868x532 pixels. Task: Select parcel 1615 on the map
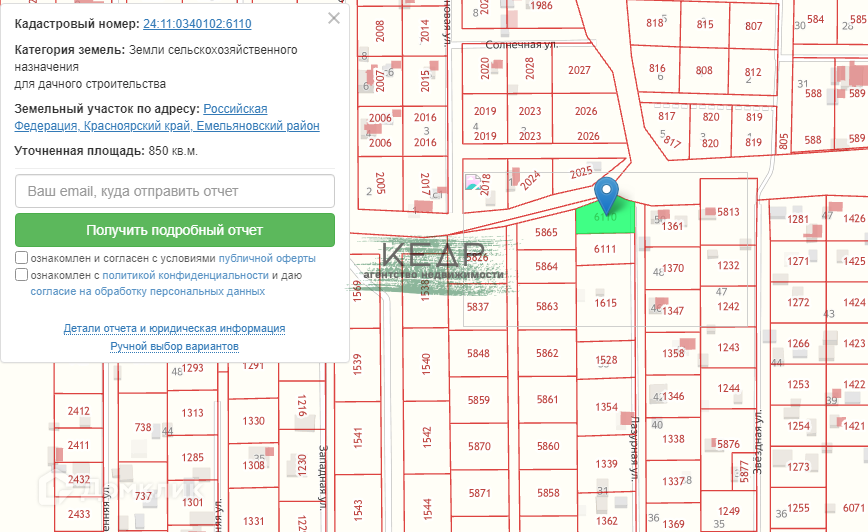point(605,302)
